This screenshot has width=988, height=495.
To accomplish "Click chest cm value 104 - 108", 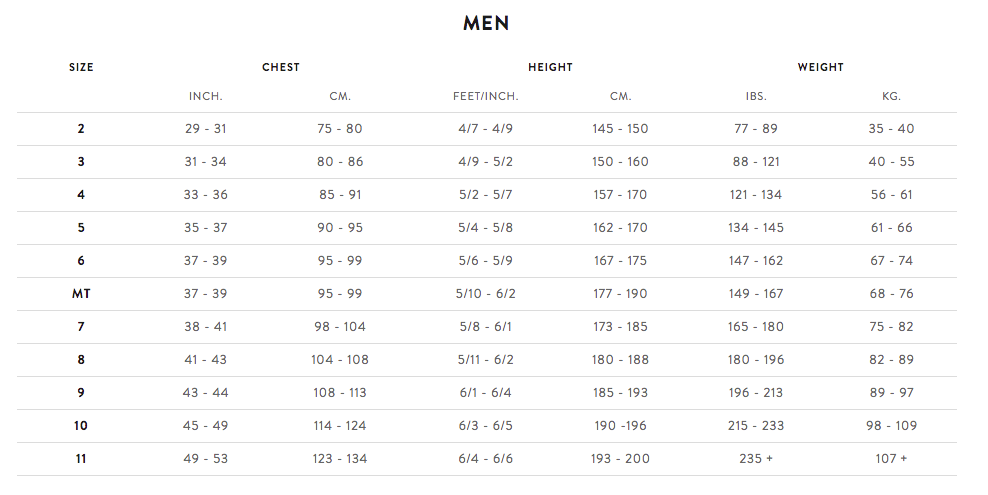I will pyautogui.click(x=340, y=360).
